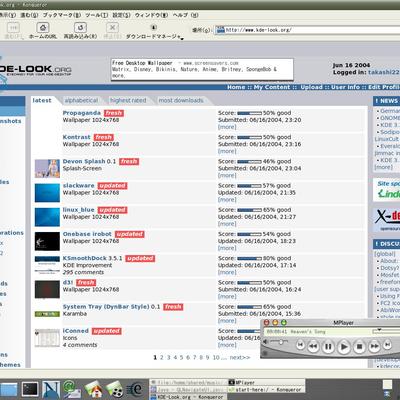400x400 pixels.
Task: Click the Home URL toolbar icon
Action: [43, 28]
